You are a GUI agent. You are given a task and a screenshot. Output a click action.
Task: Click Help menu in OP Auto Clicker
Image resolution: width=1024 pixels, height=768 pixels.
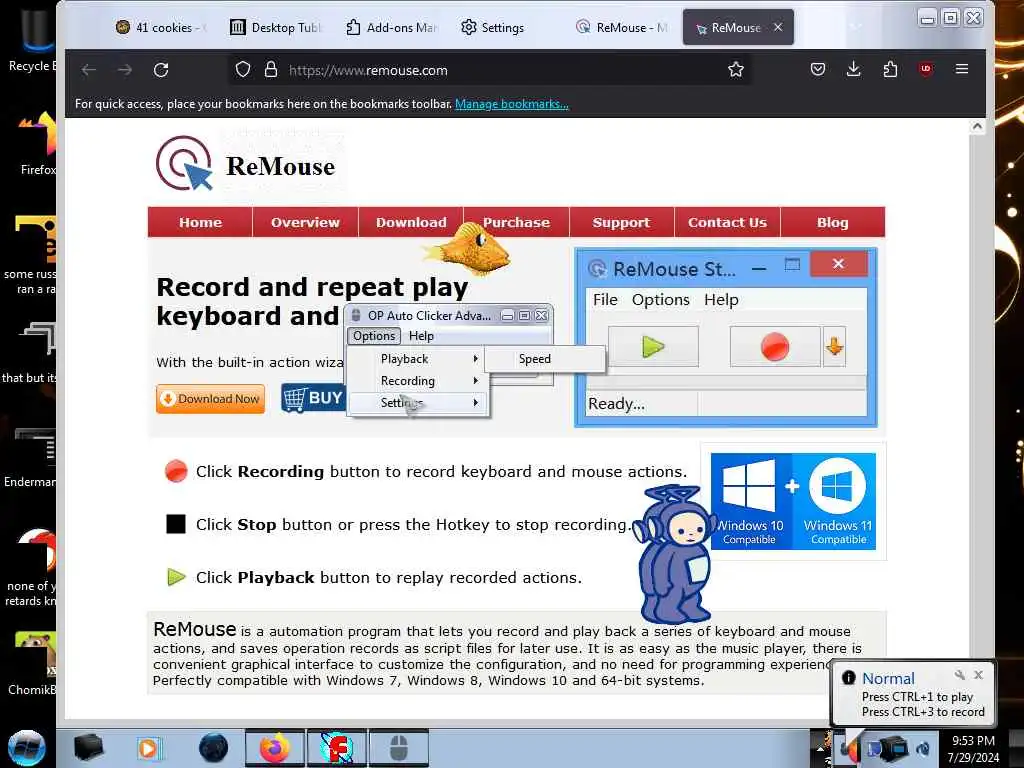pyautogui.click(x=421, y=336)
